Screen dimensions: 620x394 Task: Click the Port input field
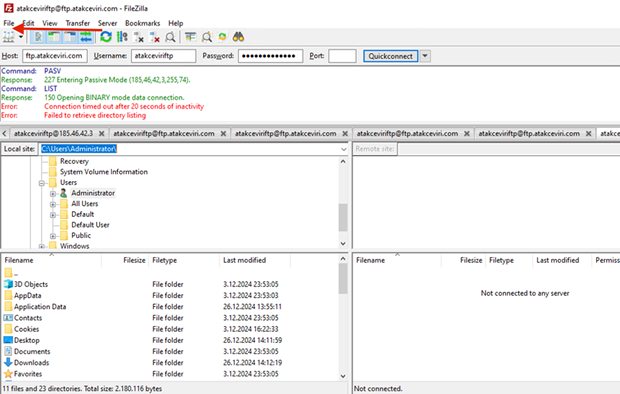coord(342,56)
